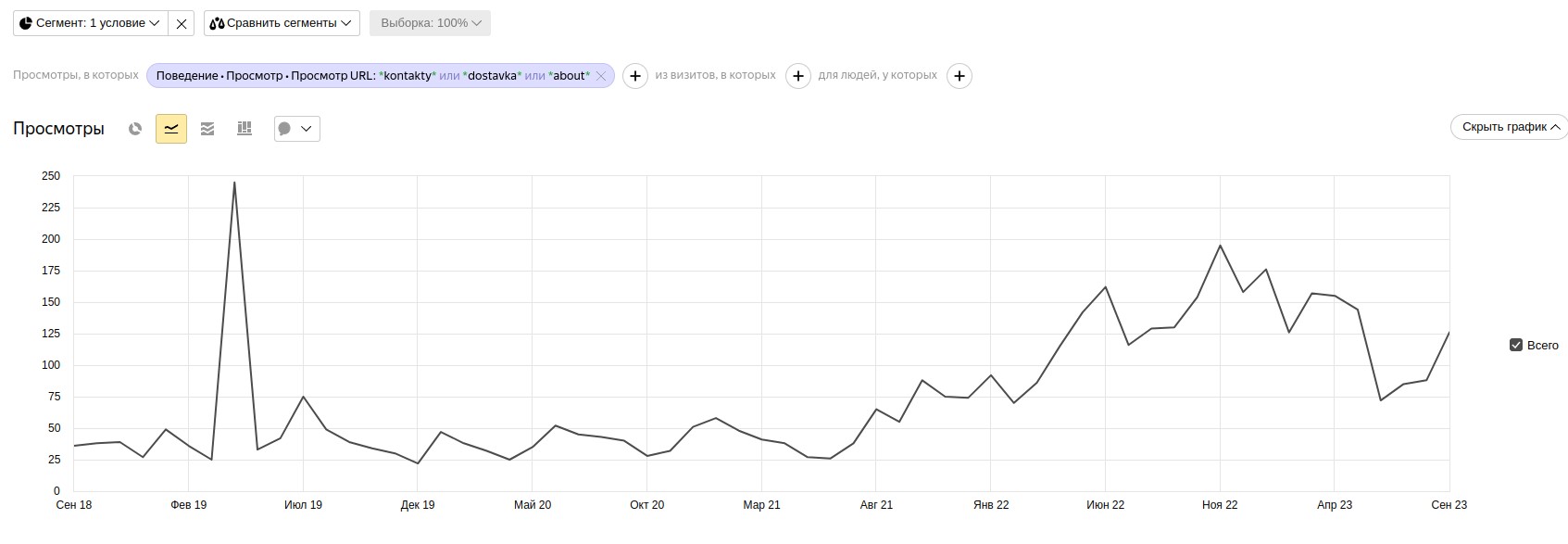Add condition for из визитов, в которых
Viewport: 1568px width, 544px height.
point(797,76)
